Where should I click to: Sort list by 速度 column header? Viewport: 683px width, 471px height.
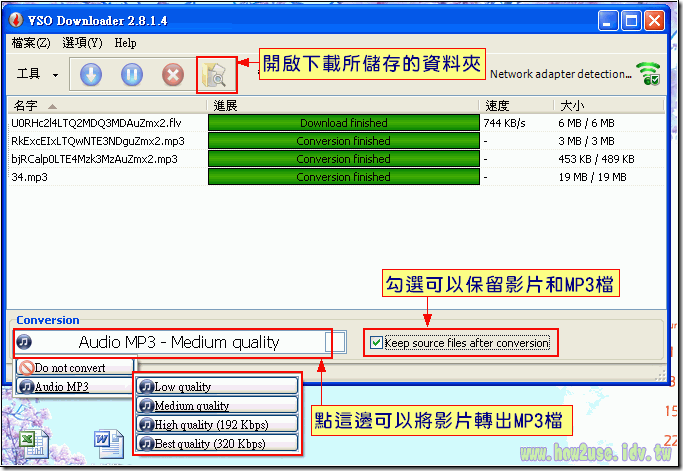coord(516,105)
